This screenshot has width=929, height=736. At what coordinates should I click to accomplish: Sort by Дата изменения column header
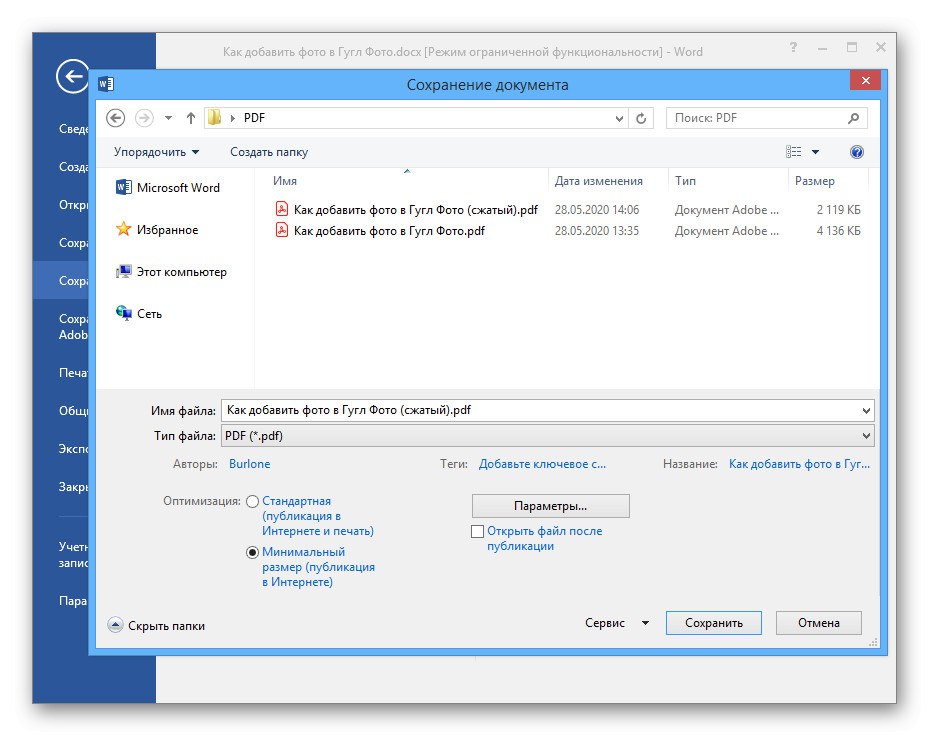pos(598,181)
